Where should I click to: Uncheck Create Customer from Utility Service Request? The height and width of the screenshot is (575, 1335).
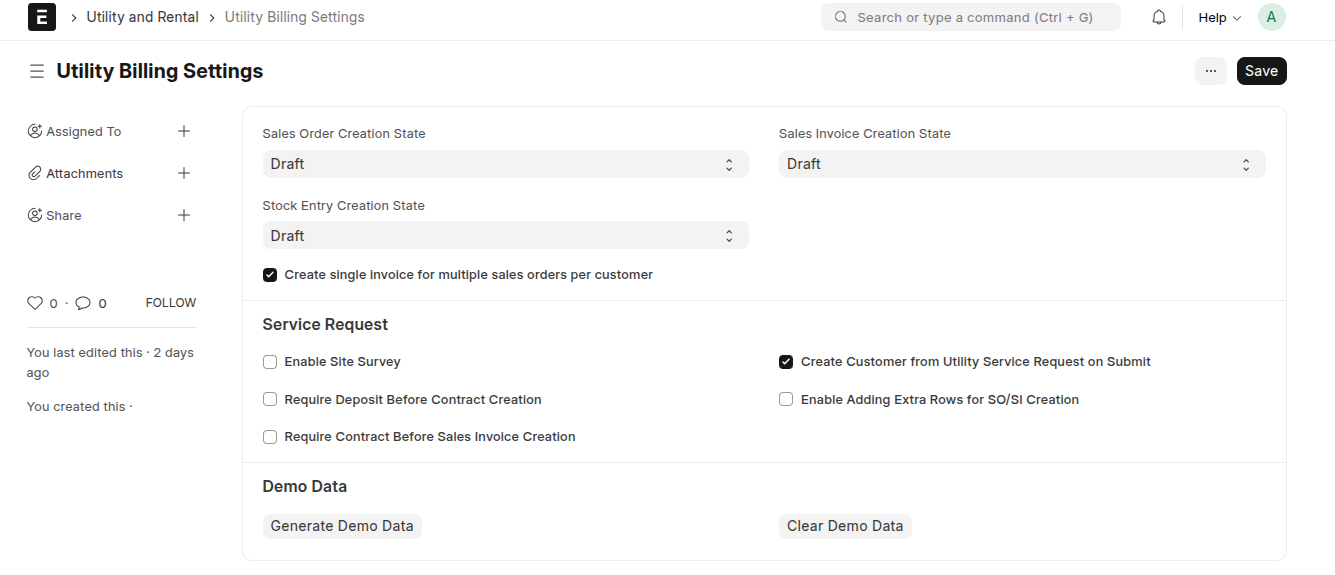(x=786, y=362)
